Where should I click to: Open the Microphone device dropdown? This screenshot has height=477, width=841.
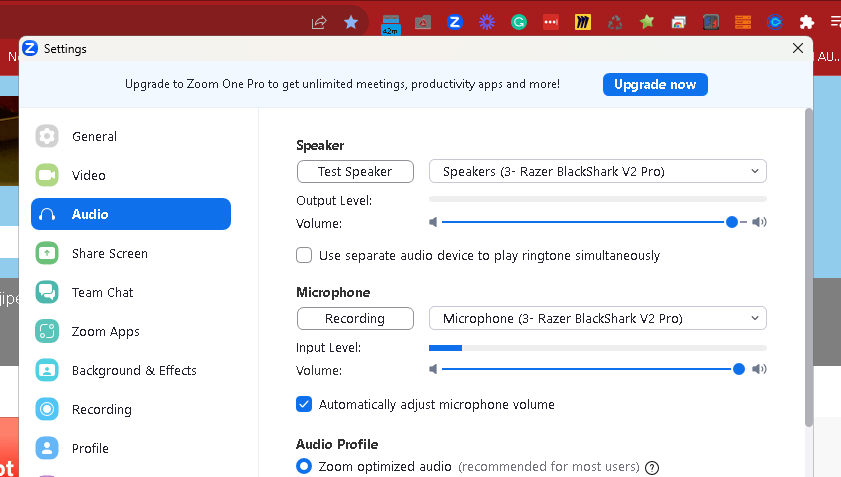[597, 319]
